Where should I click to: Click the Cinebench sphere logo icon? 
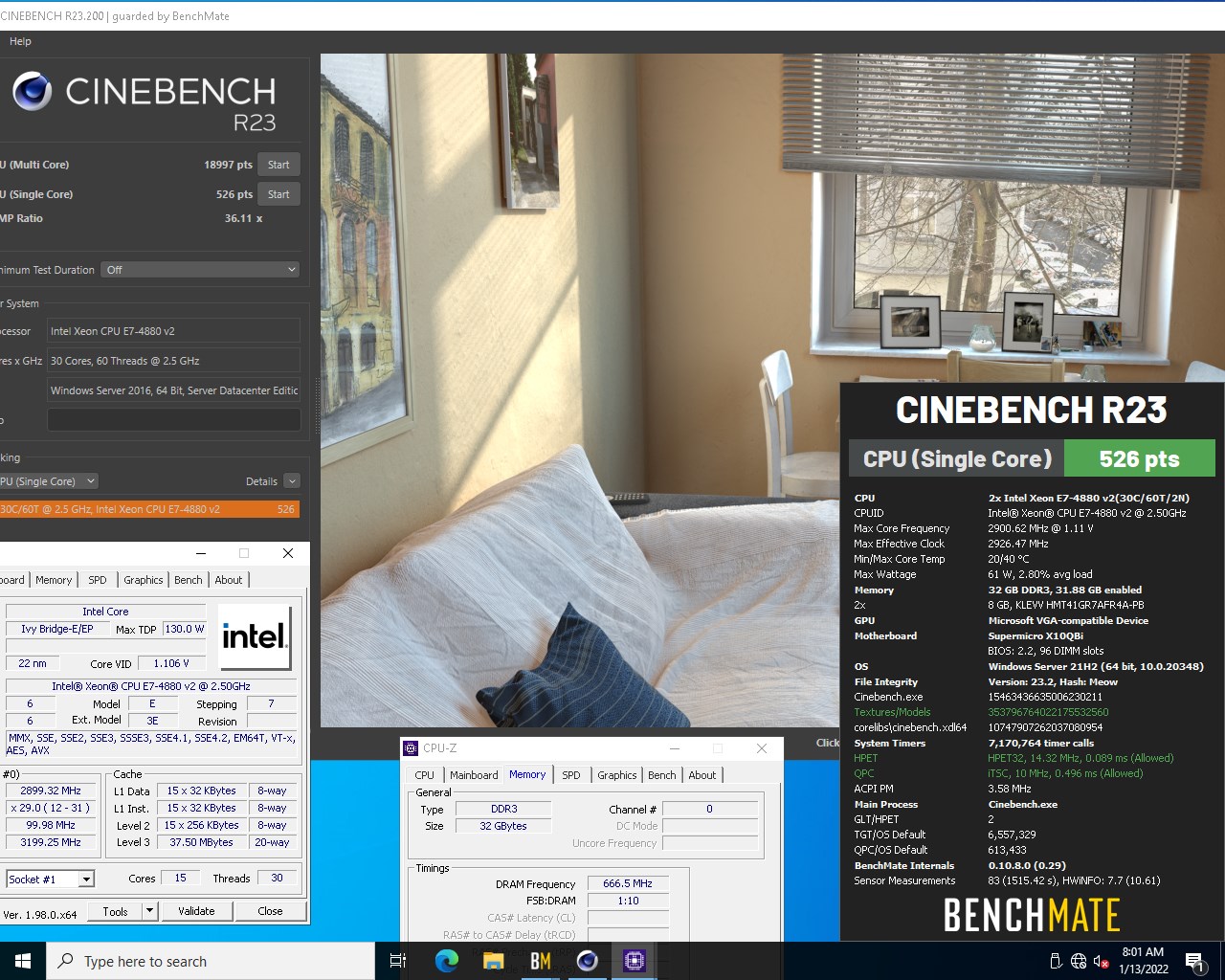click(x=33, y=91)
